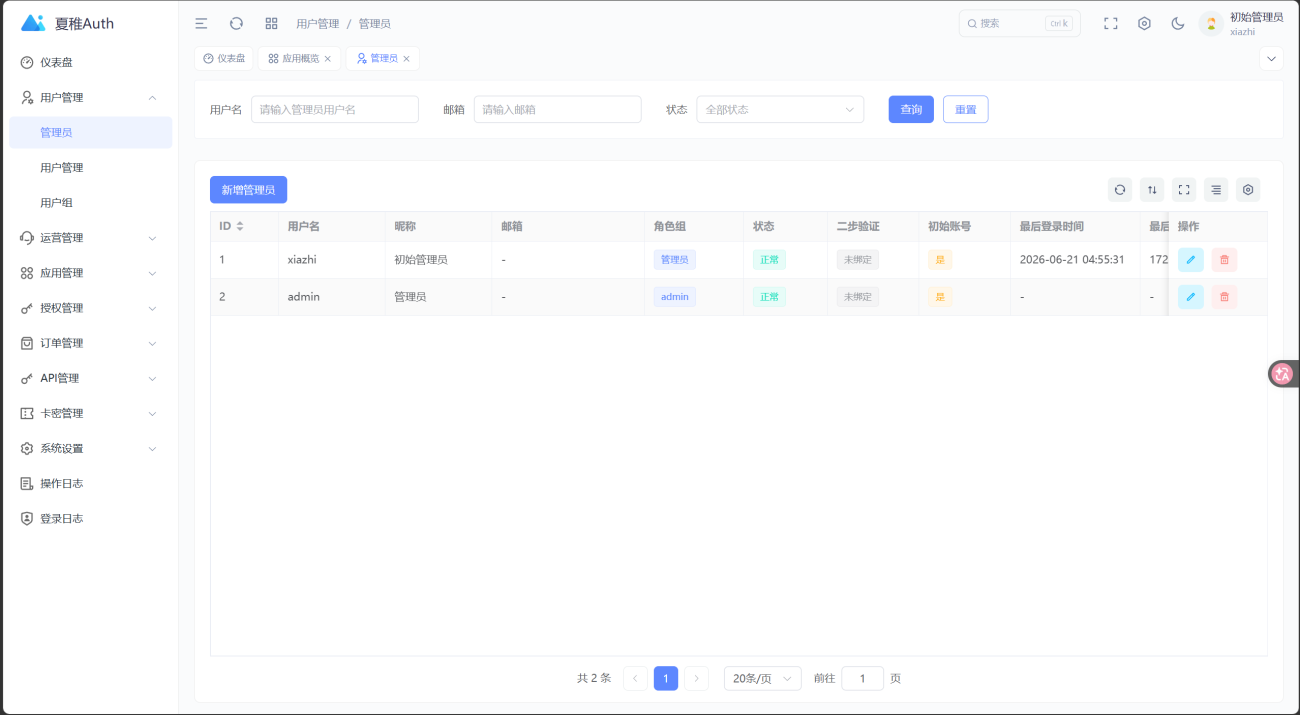Viewport: 1300px width, 715px height.
Task: Collapse the 用户管理 sidebar group
Action: (x=90, y=97)
